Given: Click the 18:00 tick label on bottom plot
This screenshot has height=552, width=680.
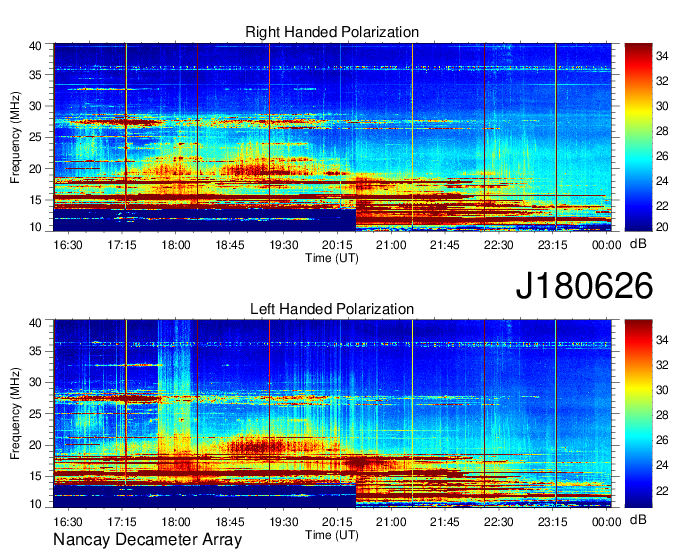Looking at the screenshot, I should pyautogui.click(x=176, y=522).
